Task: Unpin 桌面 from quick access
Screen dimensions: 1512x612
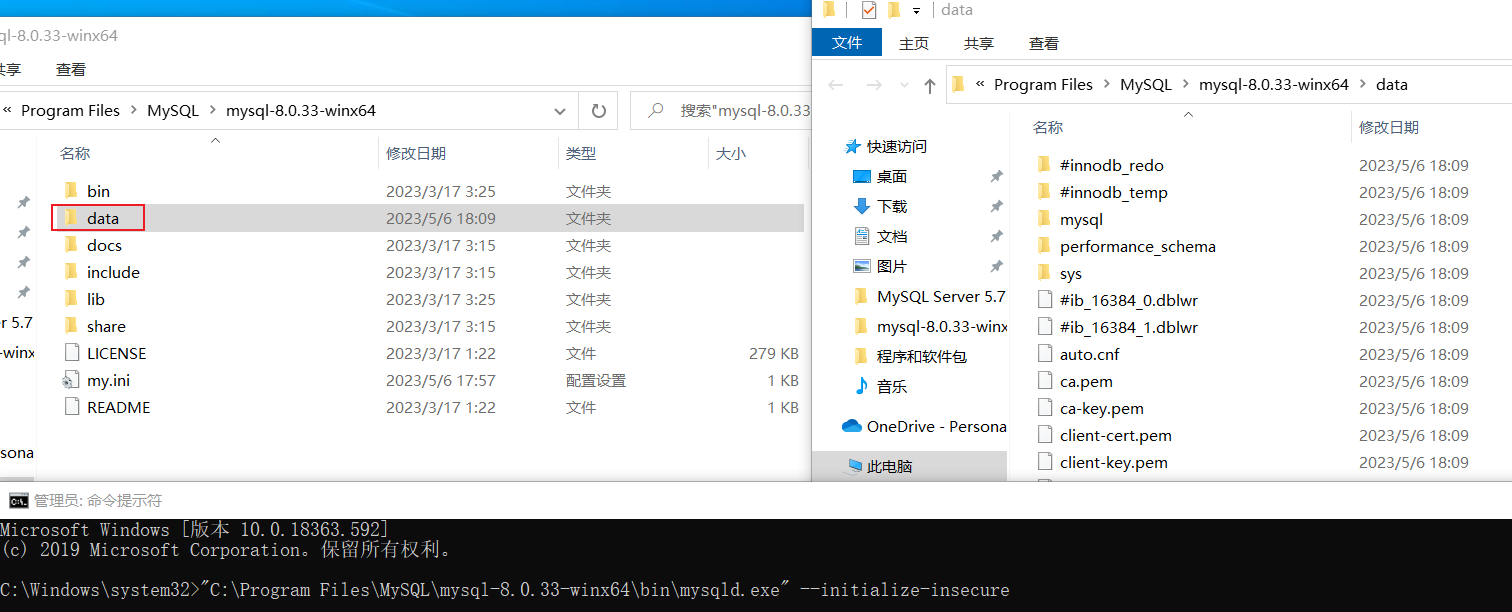Action: tap(996, 177)
